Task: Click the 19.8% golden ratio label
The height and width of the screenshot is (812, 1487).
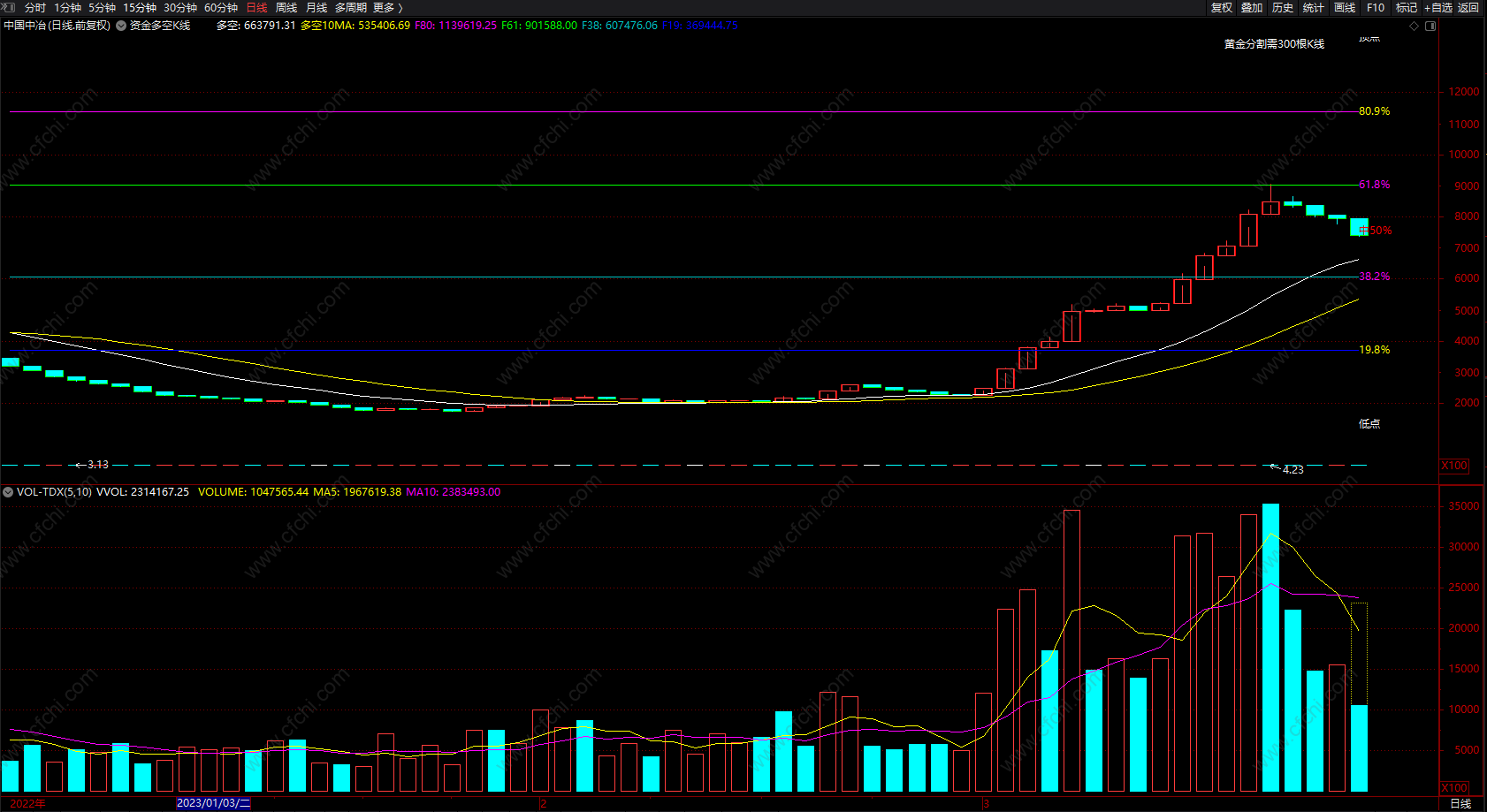Action: click(1375, 350)
